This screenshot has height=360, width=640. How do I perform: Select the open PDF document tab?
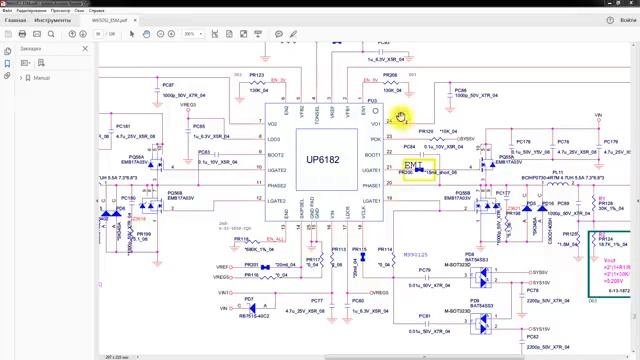pos(109,20)
